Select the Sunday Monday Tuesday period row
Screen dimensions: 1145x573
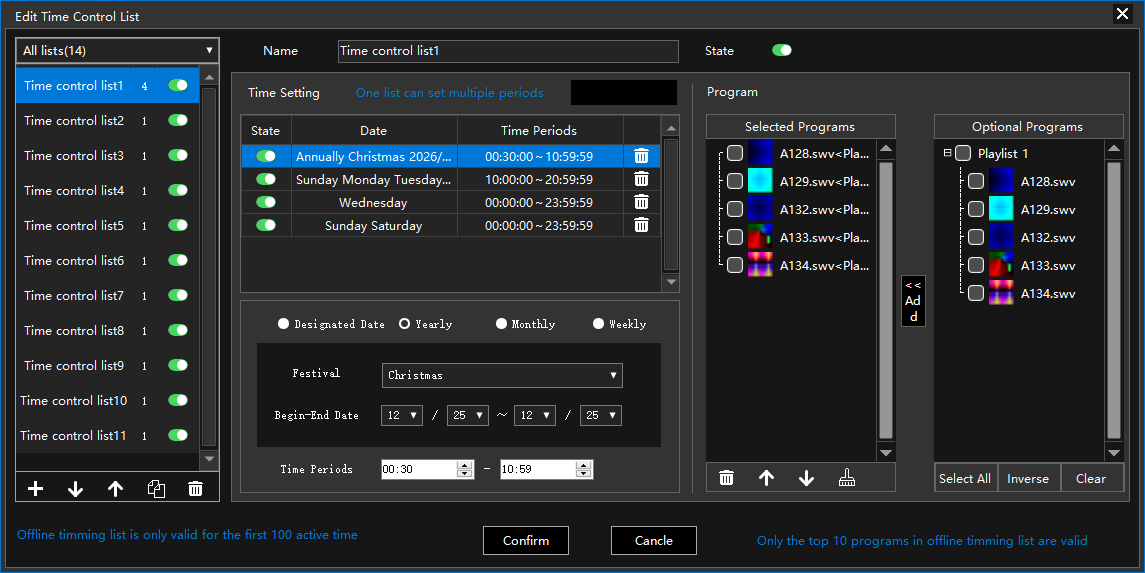(x=451, y=180)
